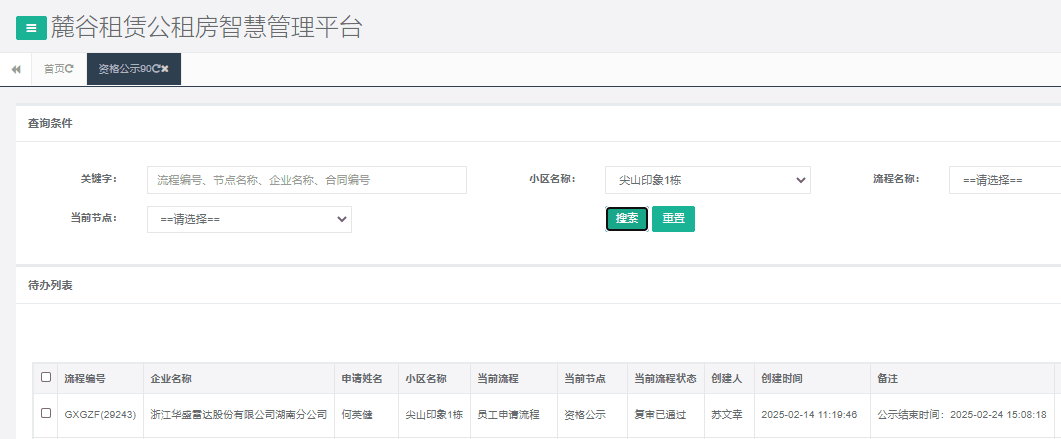Click the 企业名称 column header
1061x439 pixels.
pyautogui.click(x=171, y=379)
